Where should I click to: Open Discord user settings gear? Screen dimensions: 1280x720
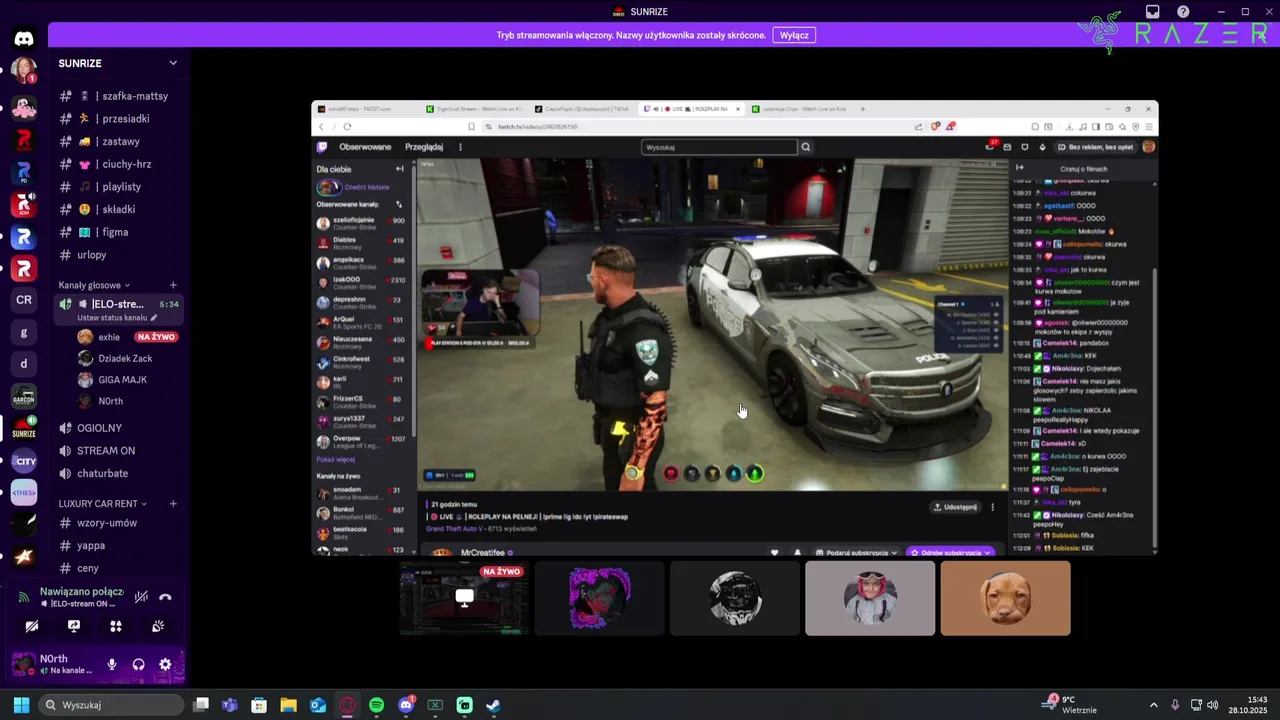click(165, 664)
